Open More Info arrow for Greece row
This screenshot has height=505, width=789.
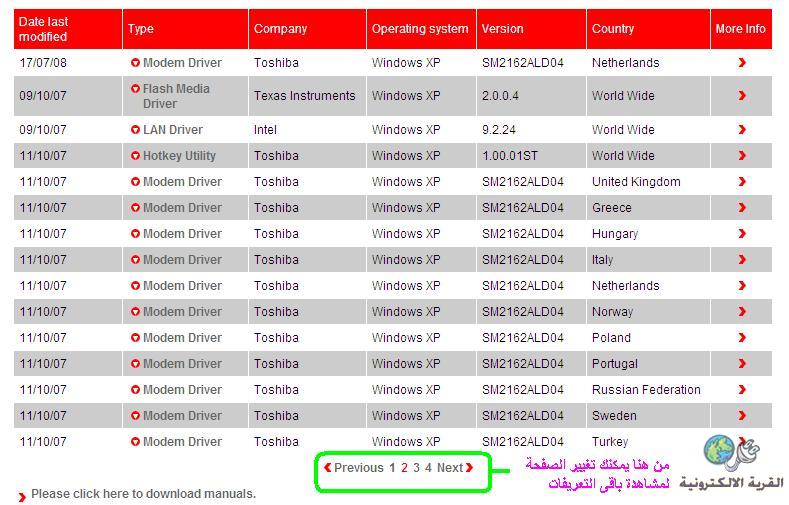click(742, 208)
